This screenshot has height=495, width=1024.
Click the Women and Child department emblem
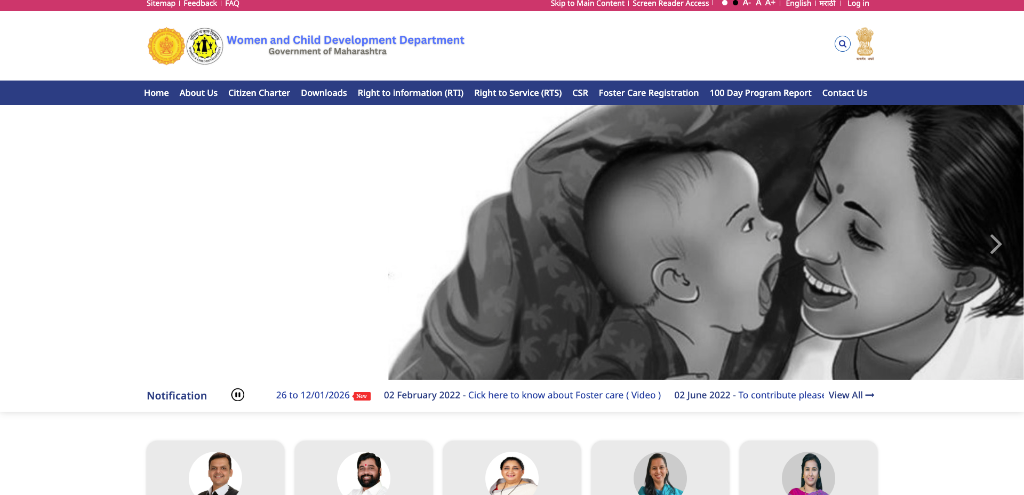click(204, 46)
